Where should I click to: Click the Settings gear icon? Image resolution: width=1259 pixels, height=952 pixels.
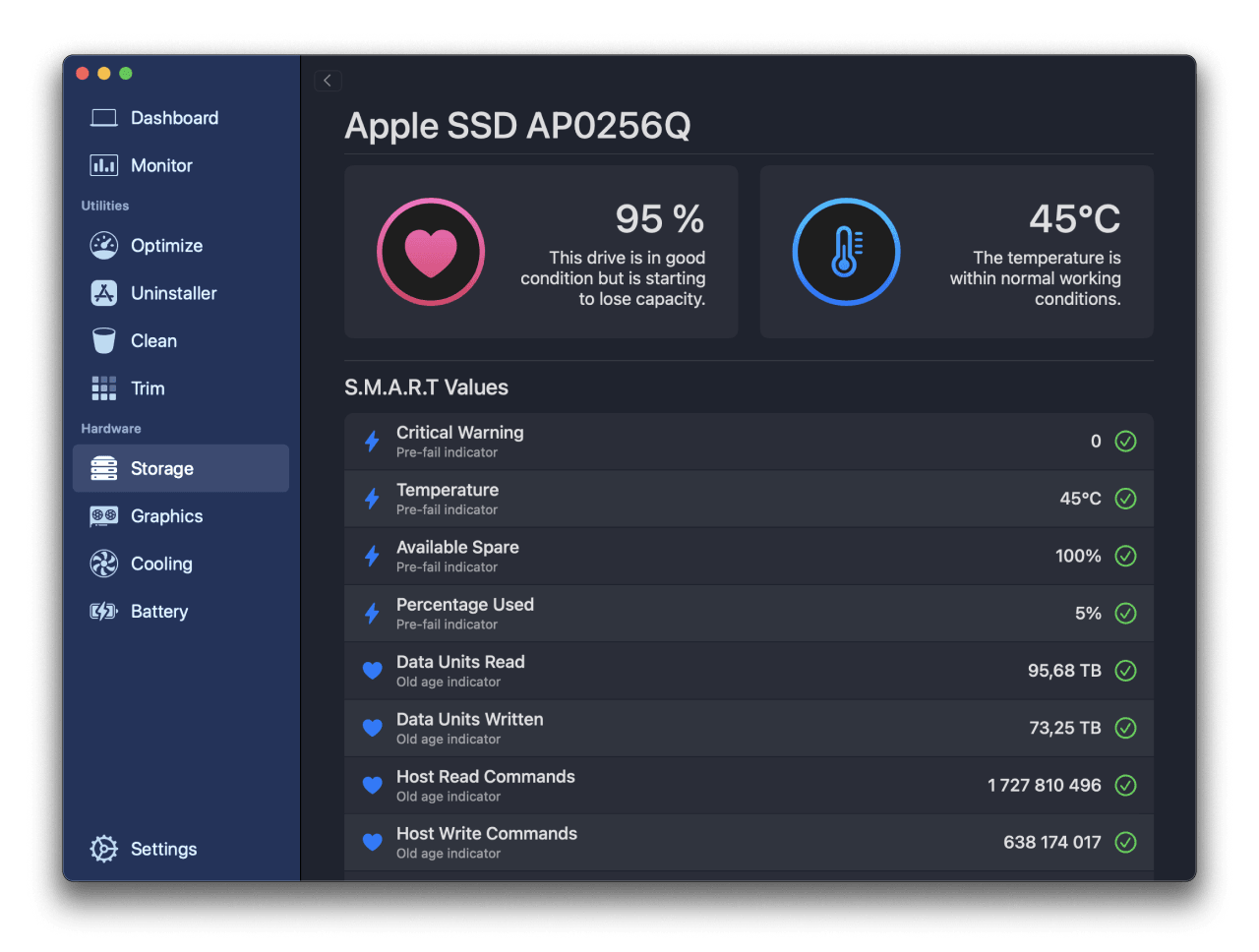click(x=103, y=849)
